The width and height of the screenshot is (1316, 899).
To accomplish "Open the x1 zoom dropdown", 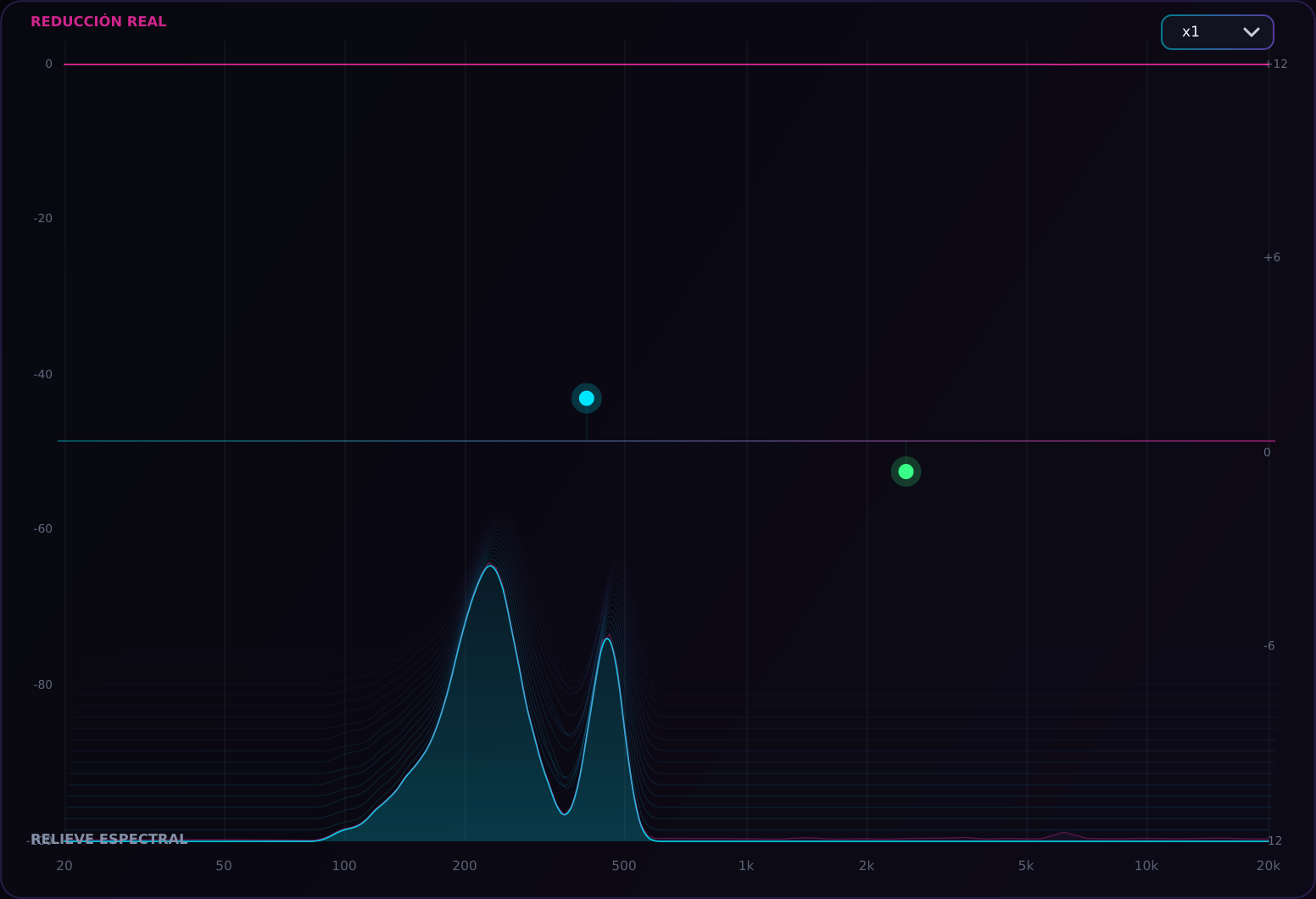I will coord(1217,32).
